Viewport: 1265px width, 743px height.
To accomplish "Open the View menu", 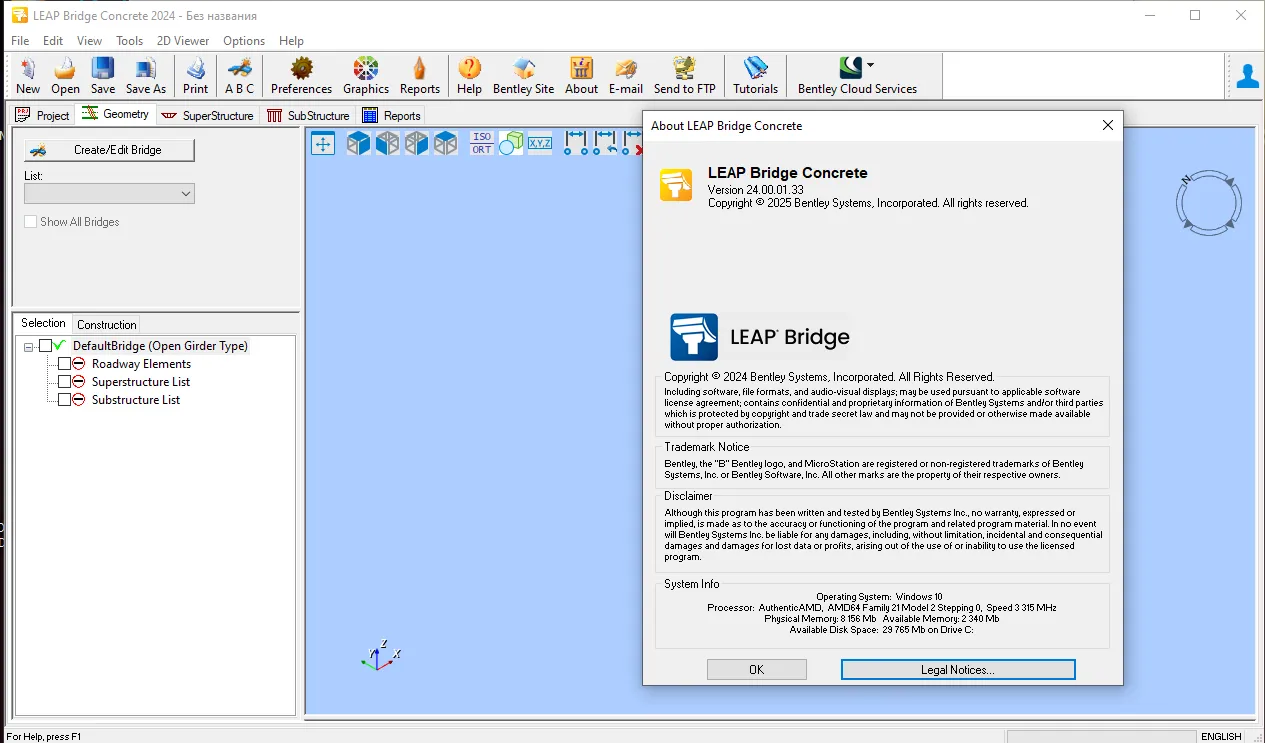I will coord(89,41).
